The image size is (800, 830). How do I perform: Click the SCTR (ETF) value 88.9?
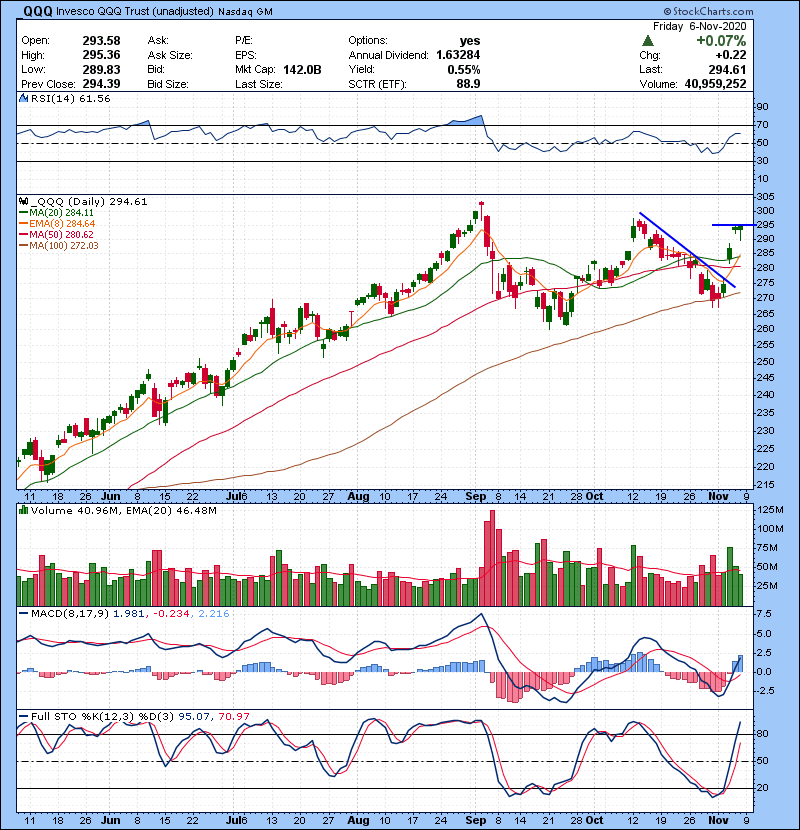click(x=468, y=84)
